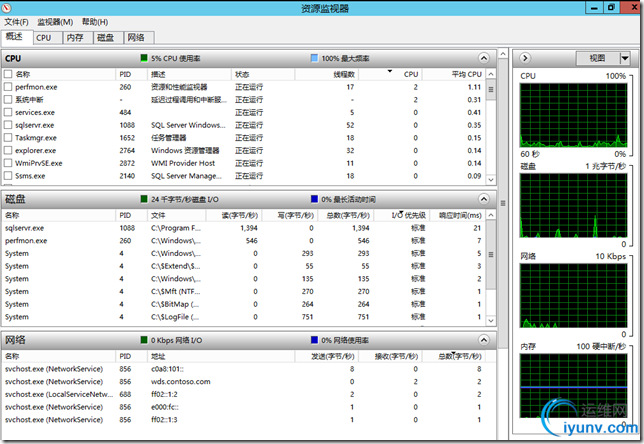Open the 帮助(H) menu
644x444 pixels.
(x=95, y=22)
